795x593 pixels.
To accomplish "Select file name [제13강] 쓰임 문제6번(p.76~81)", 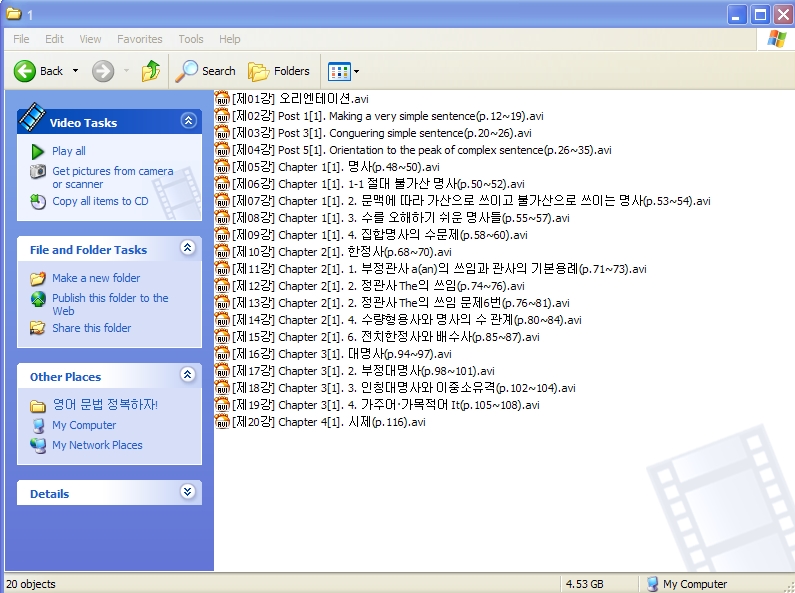I will point(401,303).
